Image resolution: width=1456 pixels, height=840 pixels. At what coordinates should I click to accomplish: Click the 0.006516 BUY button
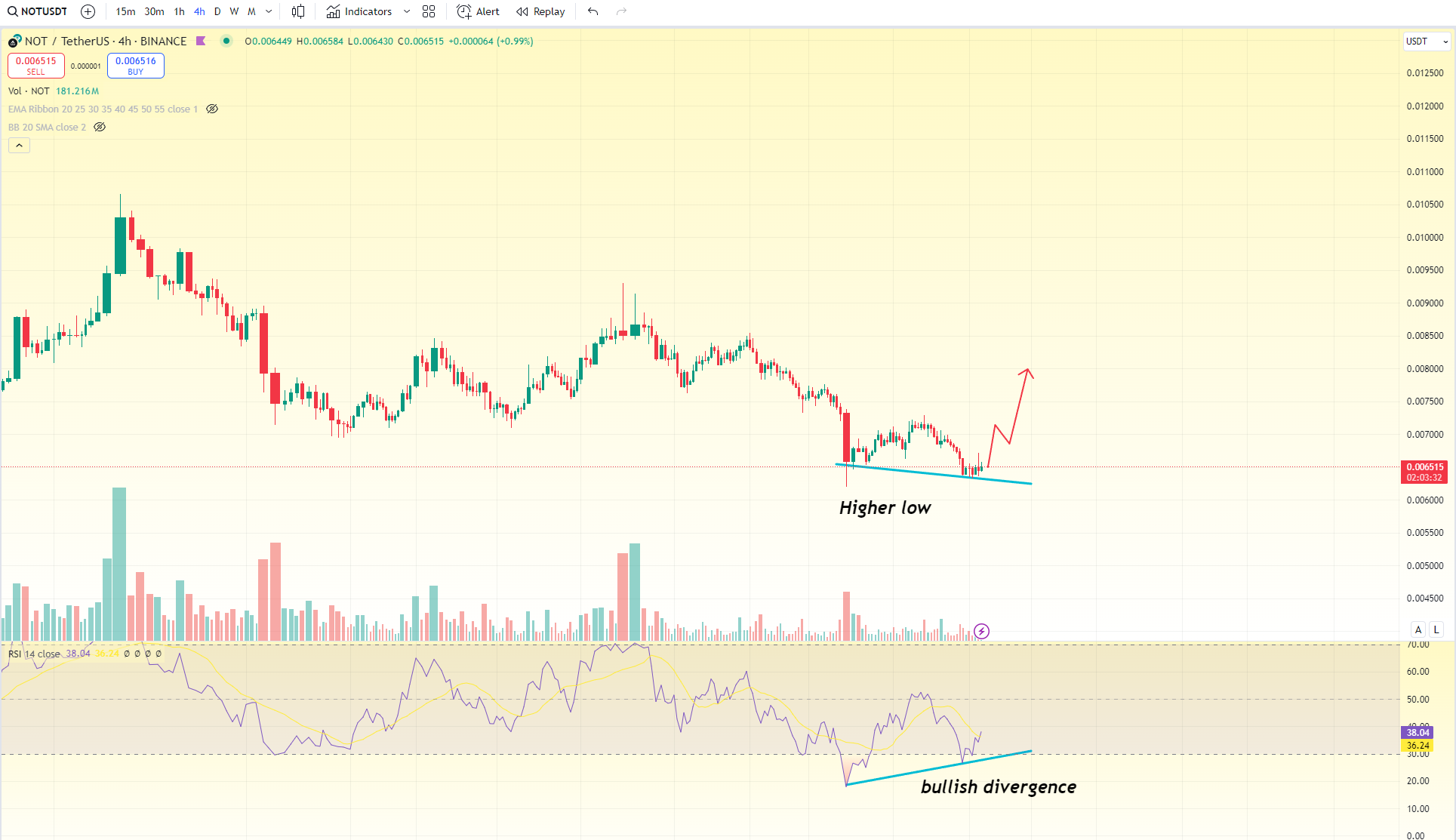(136, 66)
